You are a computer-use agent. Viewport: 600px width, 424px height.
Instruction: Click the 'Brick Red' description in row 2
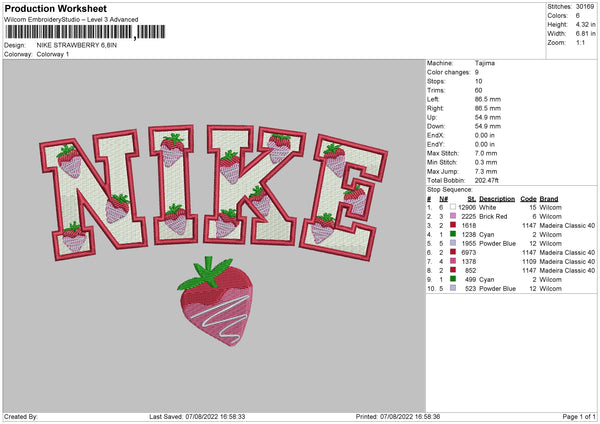(x=493, y=217)
